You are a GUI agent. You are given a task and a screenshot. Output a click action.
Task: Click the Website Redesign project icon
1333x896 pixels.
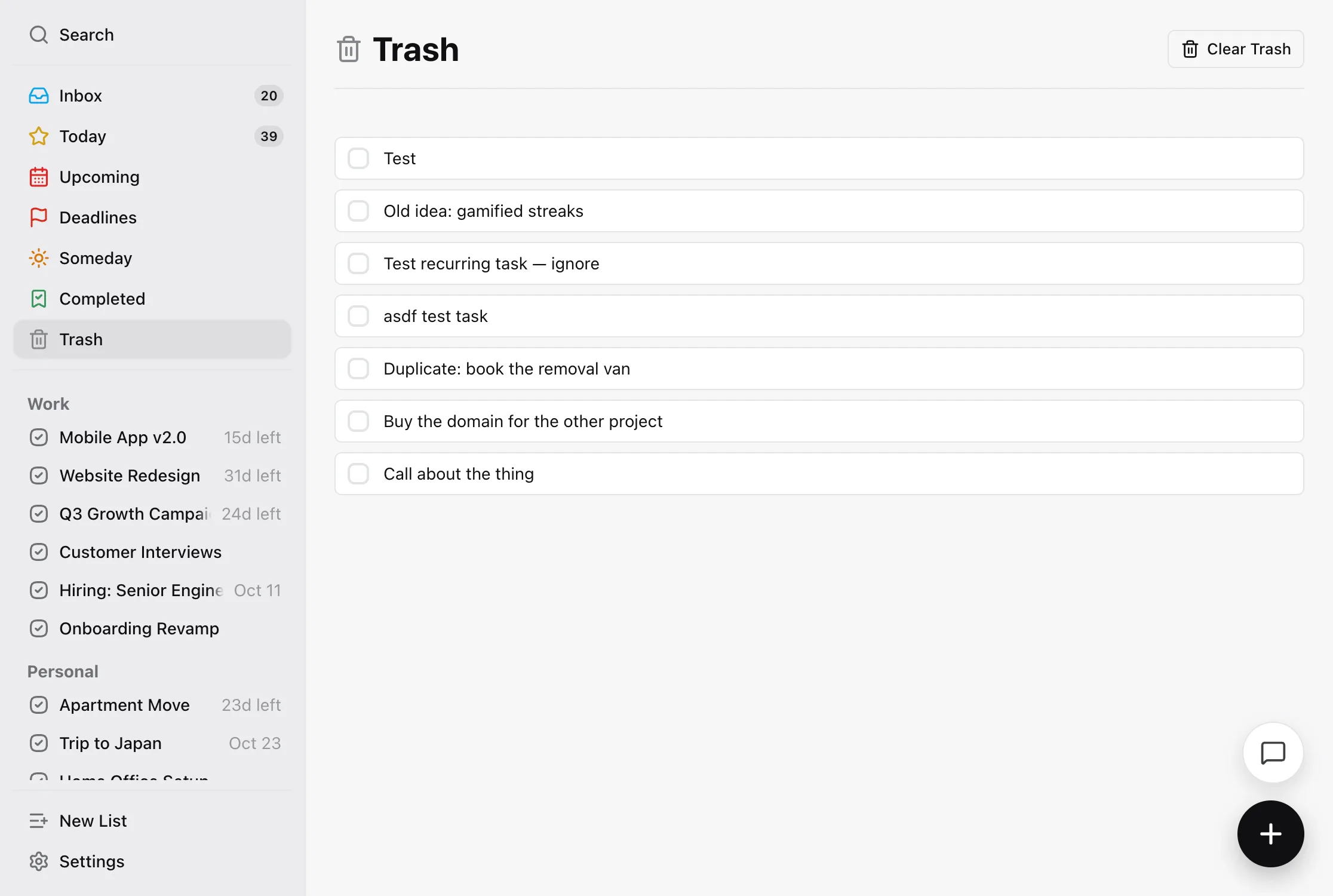click(39, 475)
